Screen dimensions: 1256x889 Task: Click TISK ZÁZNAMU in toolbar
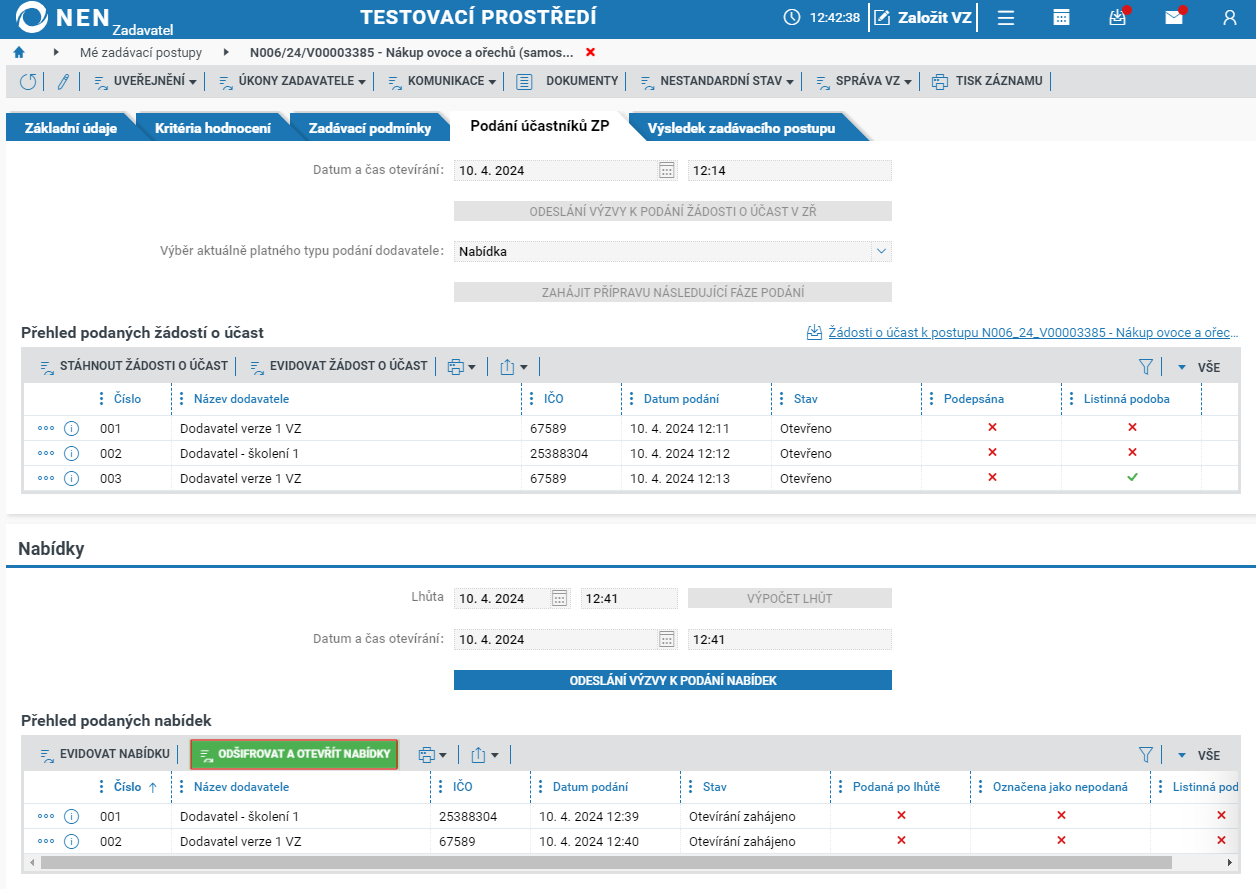pyautogui.click(x=988, y=82)
